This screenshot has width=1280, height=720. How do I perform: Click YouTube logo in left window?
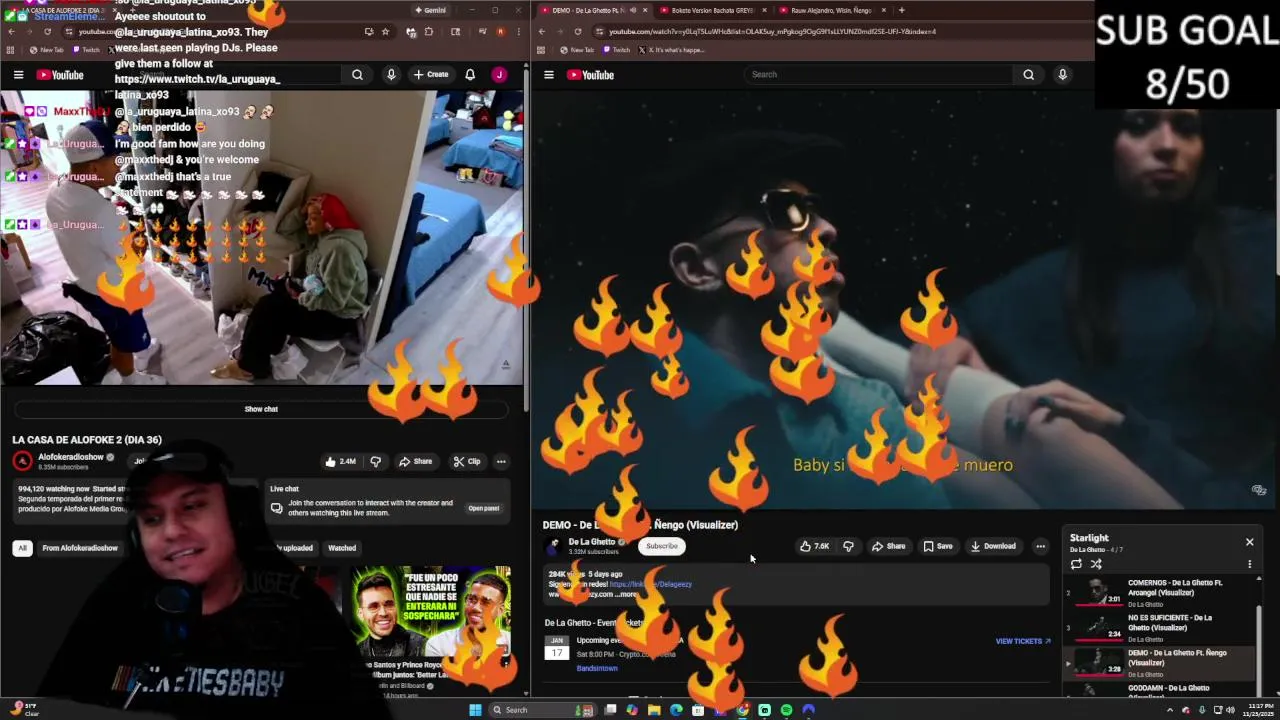(x=61, y=75)
